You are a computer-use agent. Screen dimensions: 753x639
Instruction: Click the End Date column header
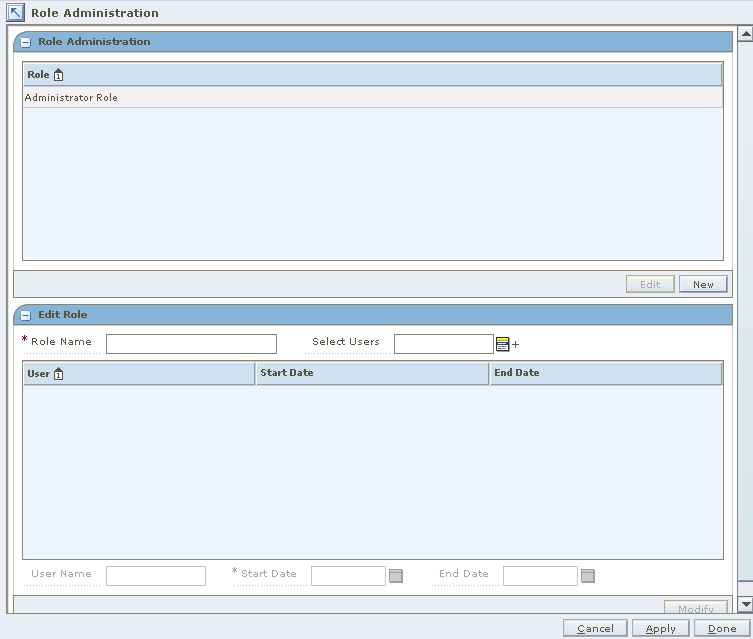coord(606,373)
